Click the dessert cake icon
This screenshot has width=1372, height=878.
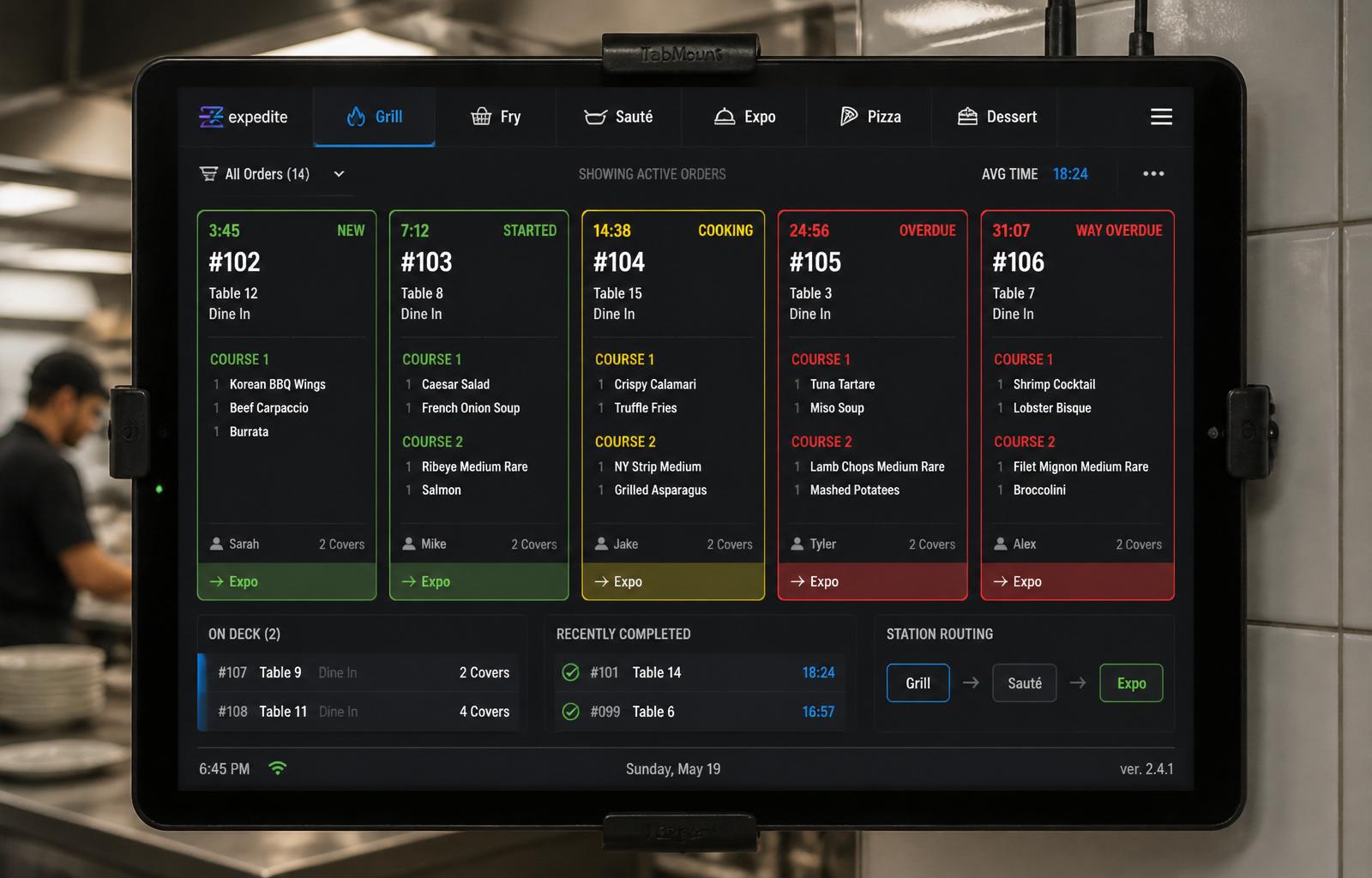(x=967, y=117)
